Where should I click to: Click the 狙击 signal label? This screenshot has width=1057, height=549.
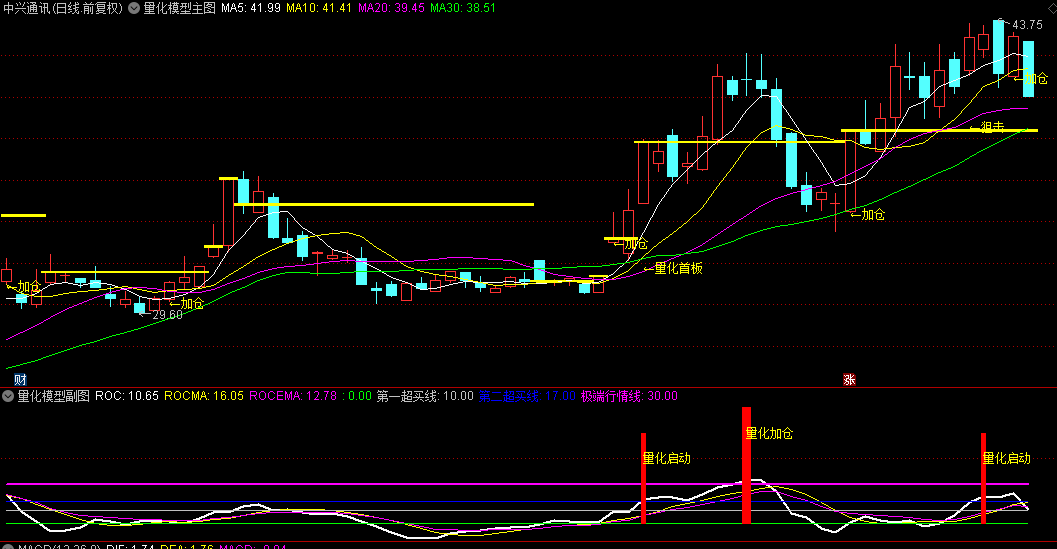(x=988, y=127)
